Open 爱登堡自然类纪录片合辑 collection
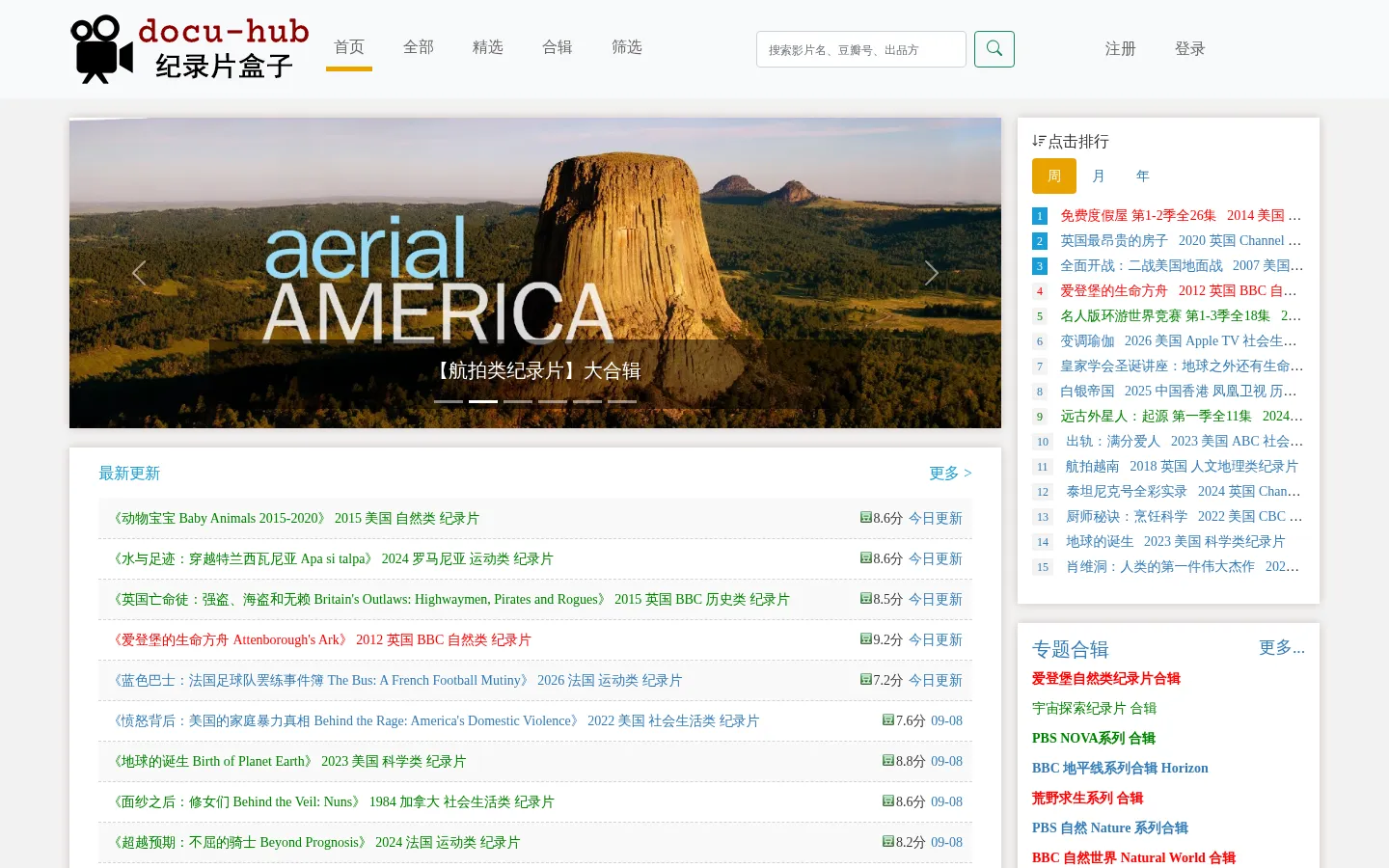Viewport: 1389px width, 868px height. pos(1106,679)
